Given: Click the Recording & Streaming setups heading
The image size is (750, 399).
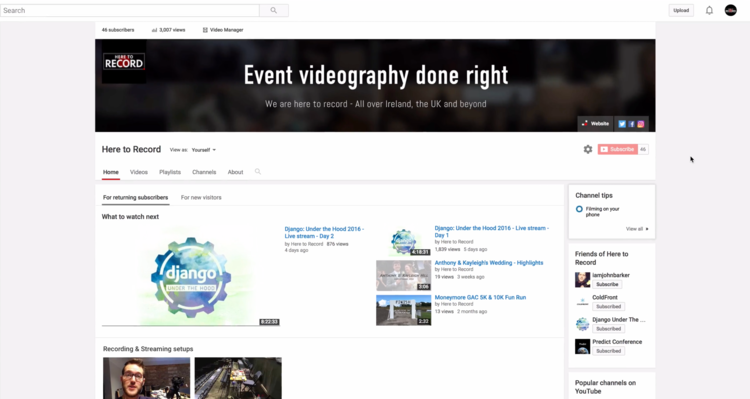Looking at the screenshot, I should 148,349.
